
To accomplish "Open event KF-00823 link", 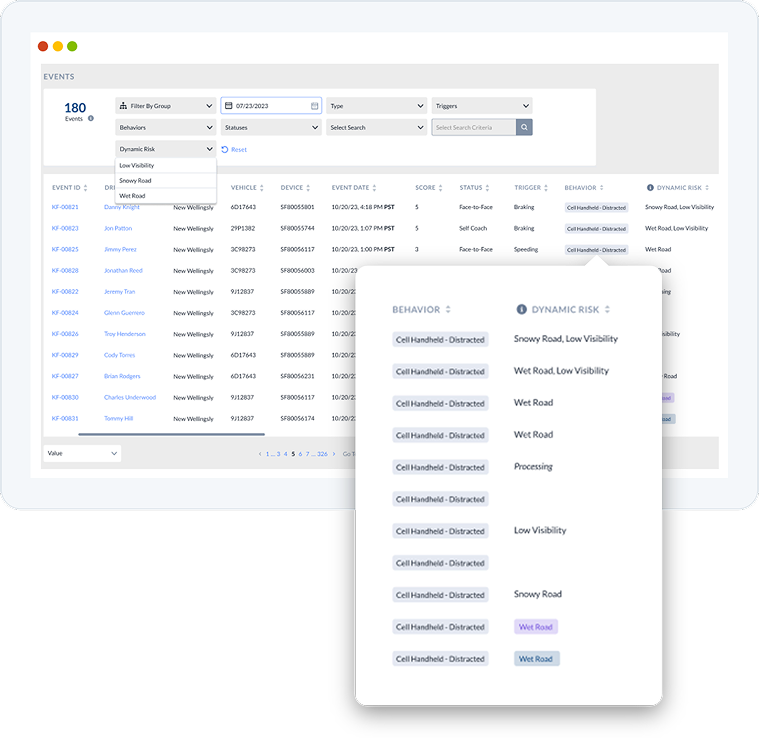I will (65, 228).
